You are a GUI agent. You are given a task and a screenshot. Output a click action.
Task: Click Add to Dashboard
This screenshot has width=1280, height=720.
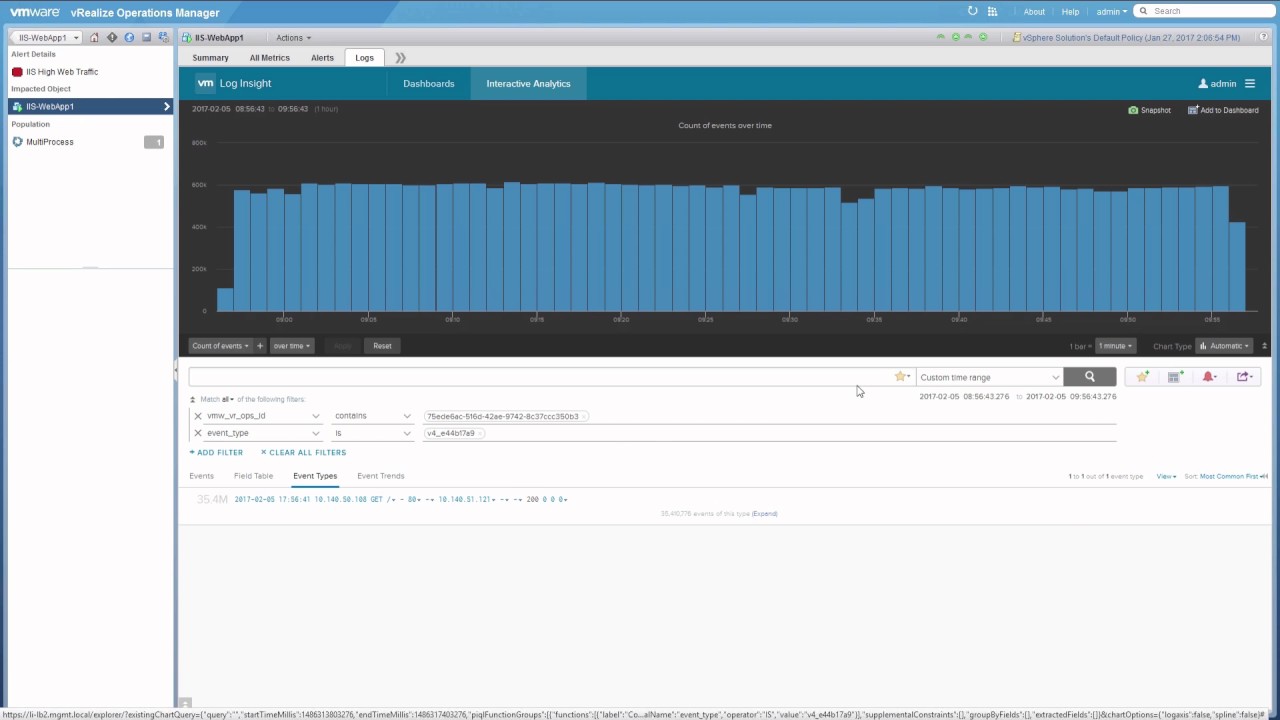1223,110
